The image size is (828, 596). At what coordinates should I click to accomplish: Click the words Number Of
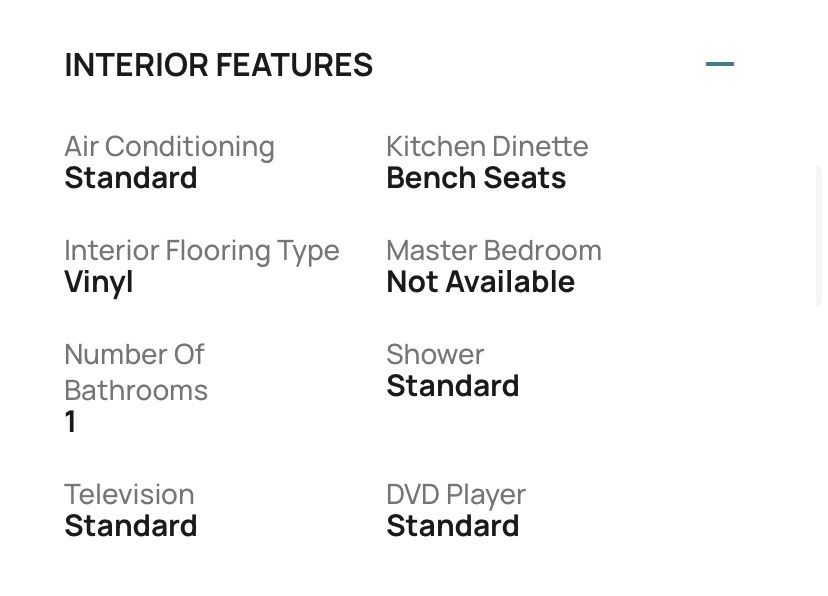click(134, 354)
